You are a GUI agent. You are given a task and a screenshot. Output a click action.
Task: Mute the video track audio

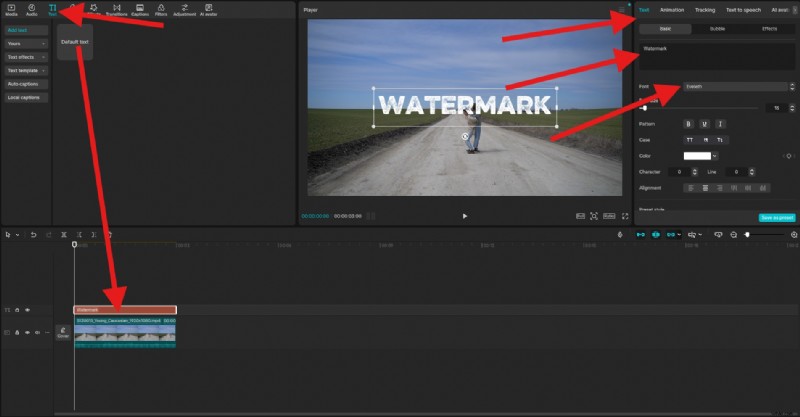point(37,333)
